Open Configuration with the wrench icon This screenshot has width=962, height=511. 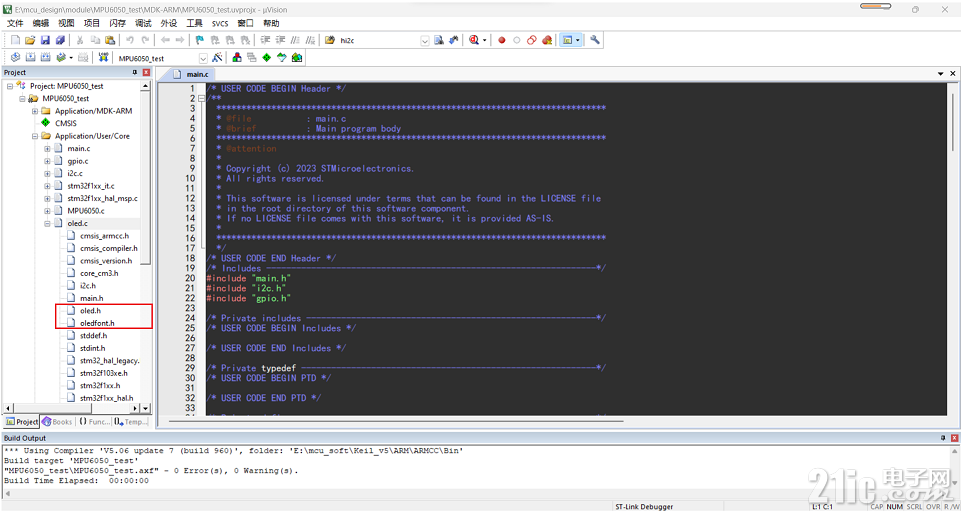coord(595,40)
